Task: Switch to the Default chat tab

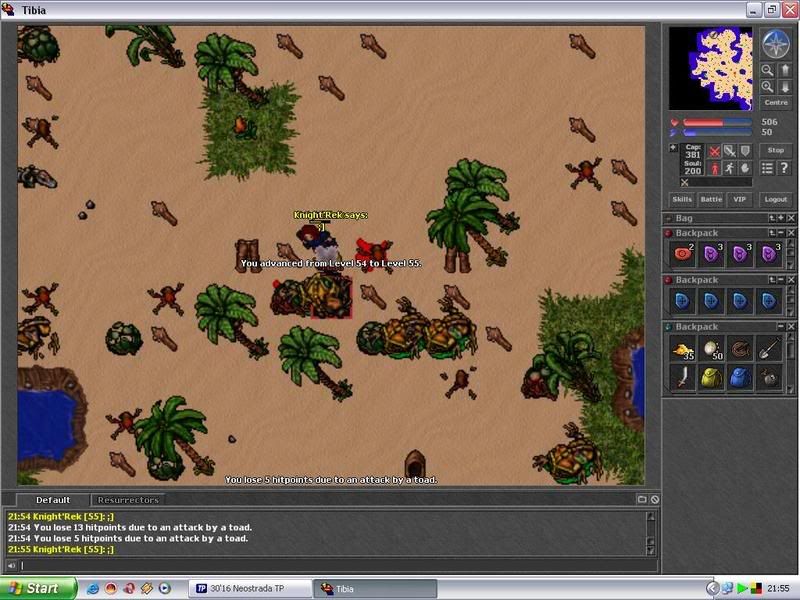Action: click(x=53, y=500)
